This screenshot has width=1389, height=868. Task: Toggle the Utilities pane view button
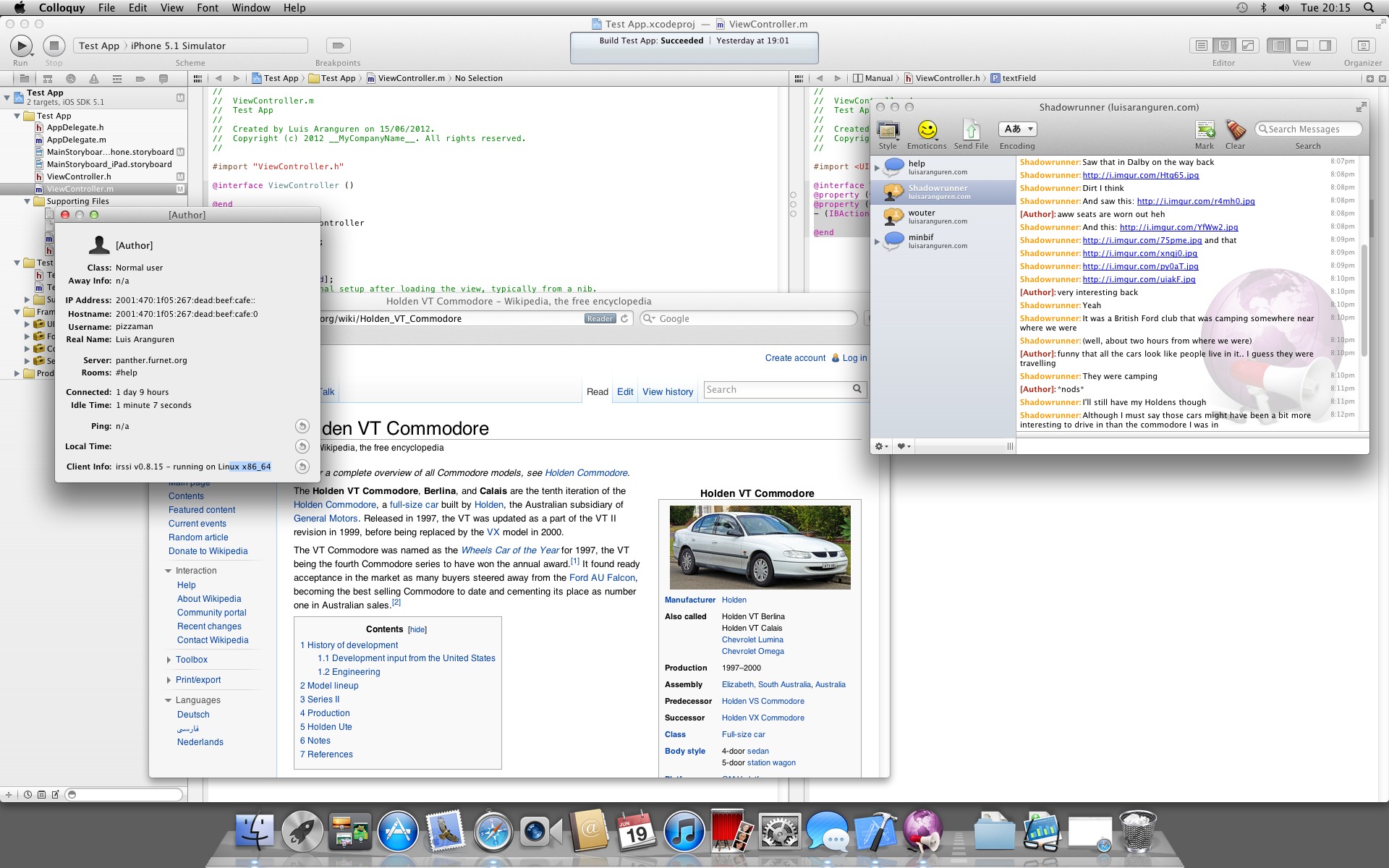tap(1325, 46)
